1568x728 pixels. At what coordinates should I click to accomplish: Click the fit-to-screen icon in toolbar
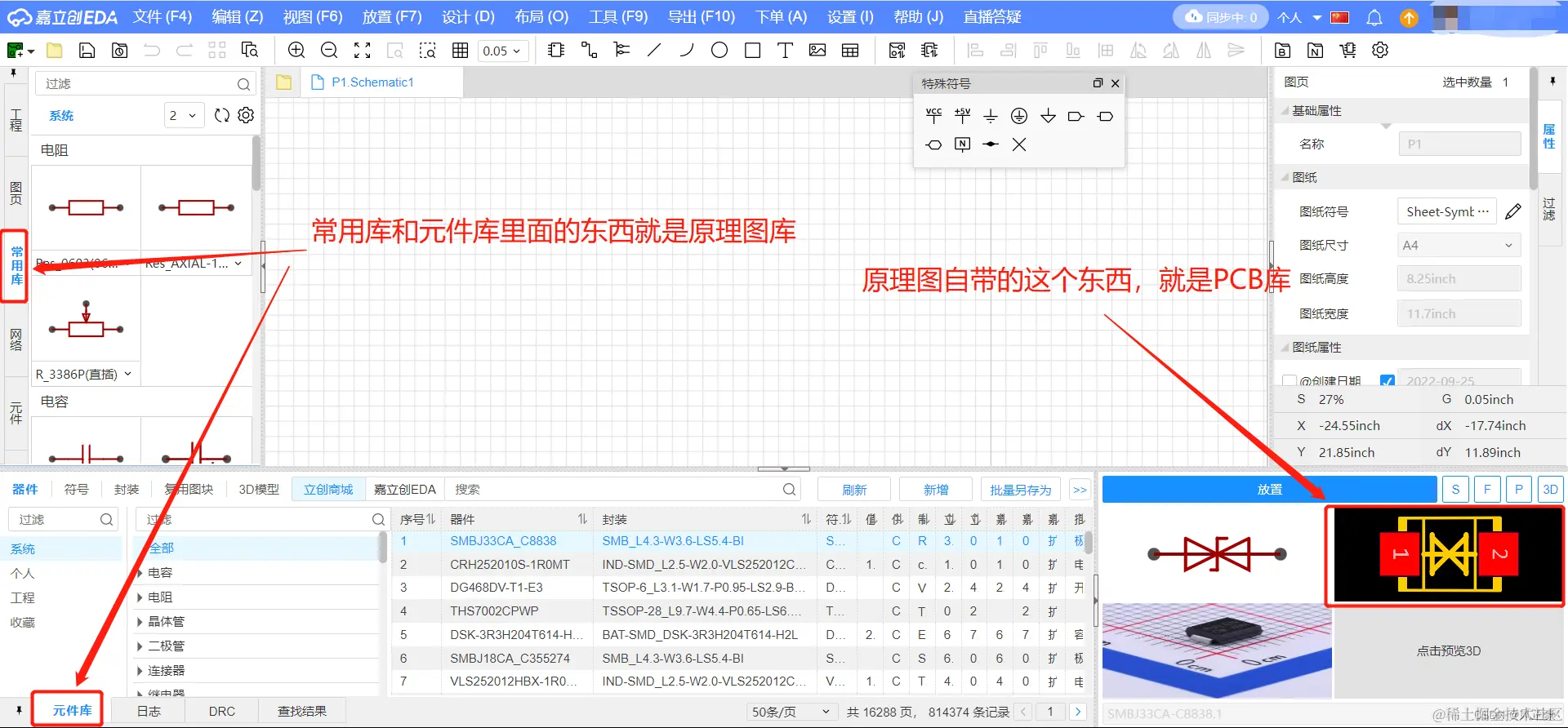click(362, 51)
